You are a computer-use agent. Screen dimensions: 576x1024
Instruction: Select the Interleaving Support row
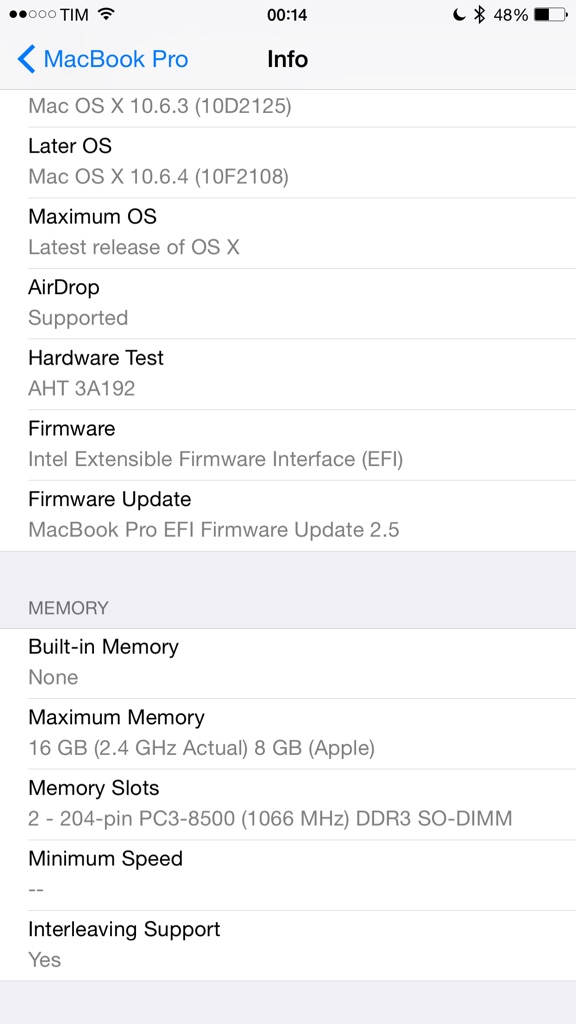point(288,945)
